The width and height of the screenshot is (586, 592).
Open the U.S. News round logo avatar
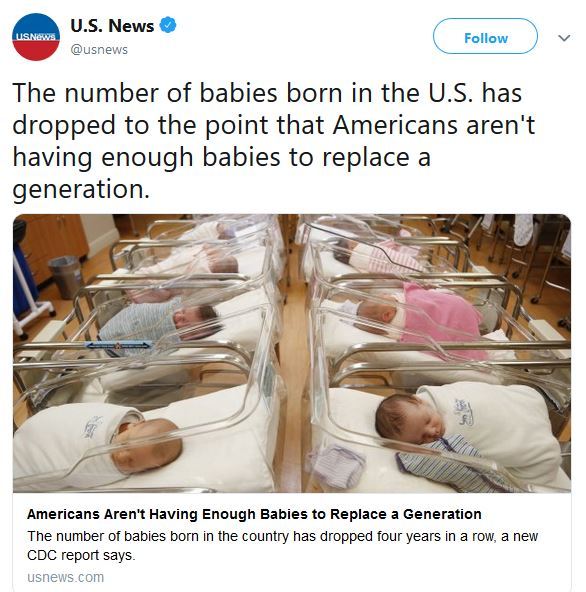pyautogui.click(x=36, y=37)
